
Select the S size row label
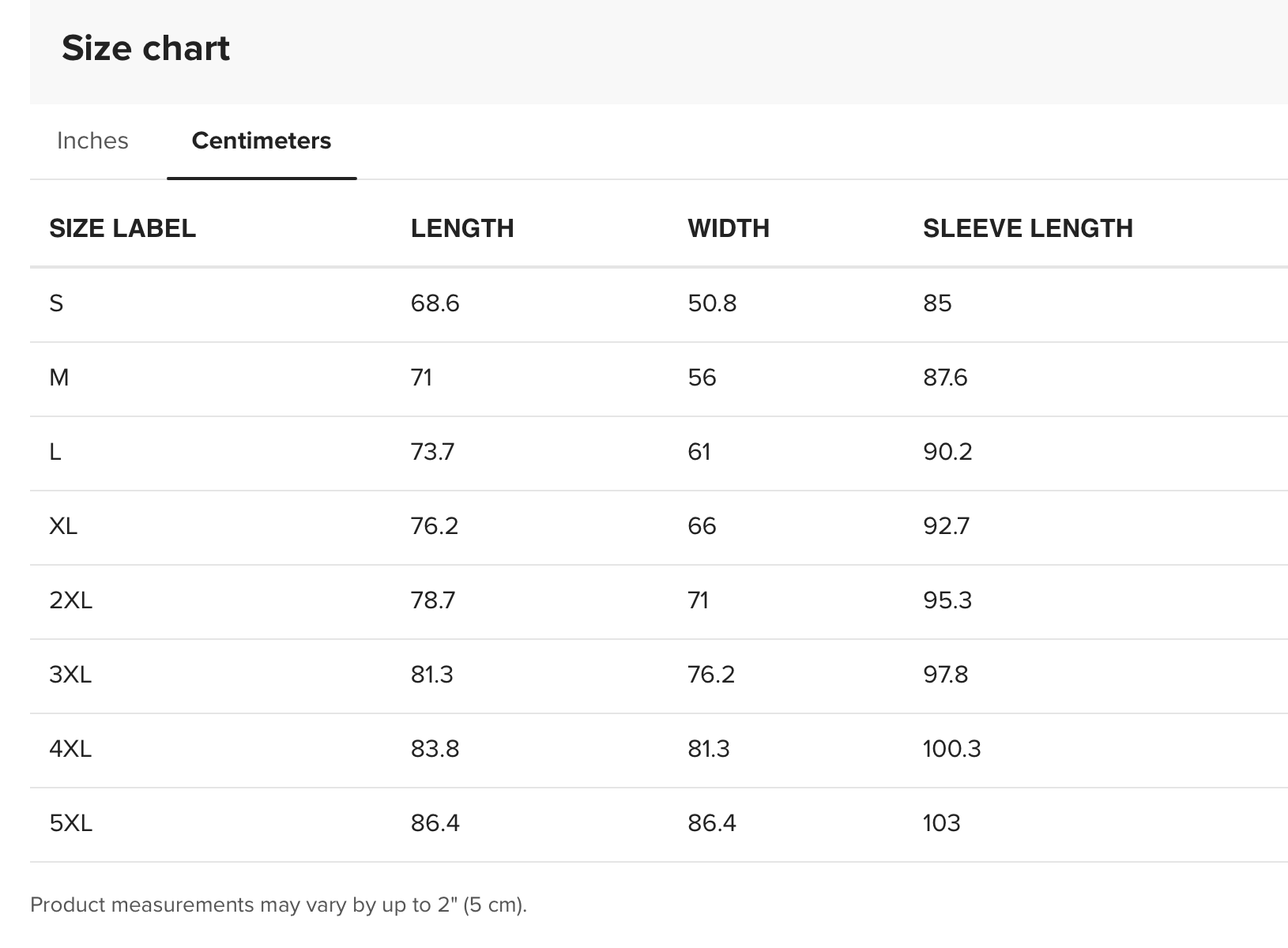pyautogui.click(x=56, y=303)
